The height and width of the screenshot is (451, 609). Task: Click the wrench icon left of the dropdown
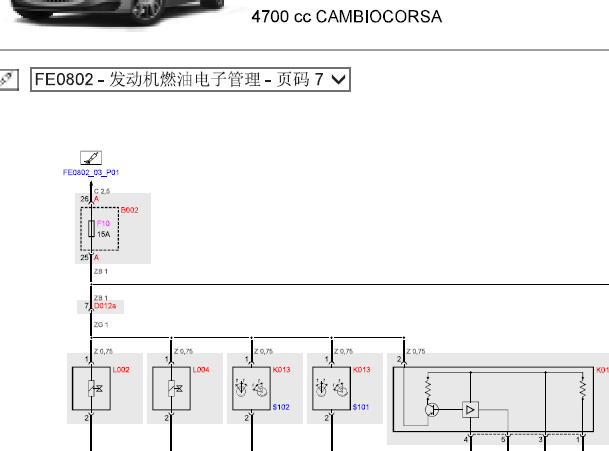tap(8, 80)
